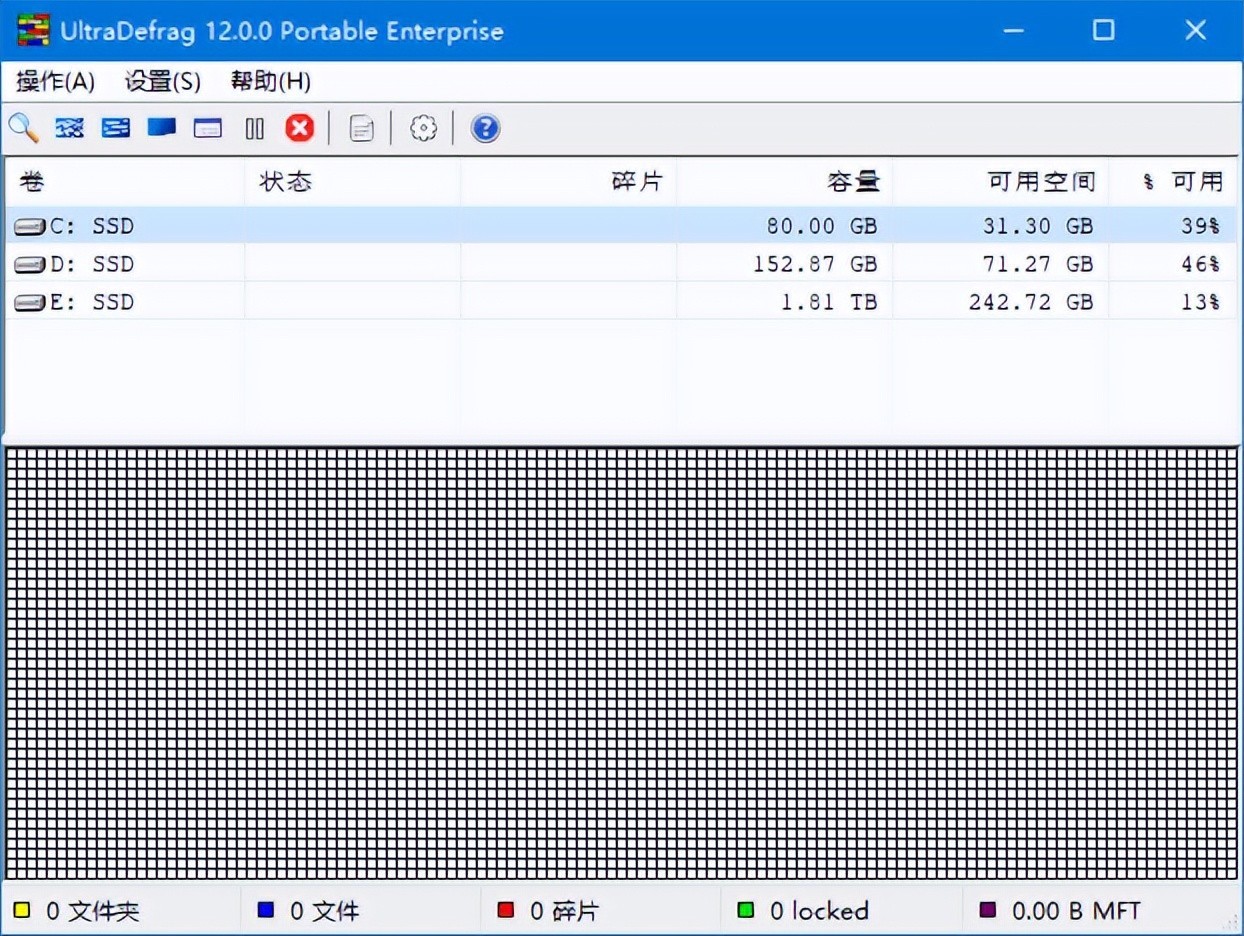Screen dimensions: 1244x936
Task: Open the 设置(S) menu
Action: [x=163, y=82]
